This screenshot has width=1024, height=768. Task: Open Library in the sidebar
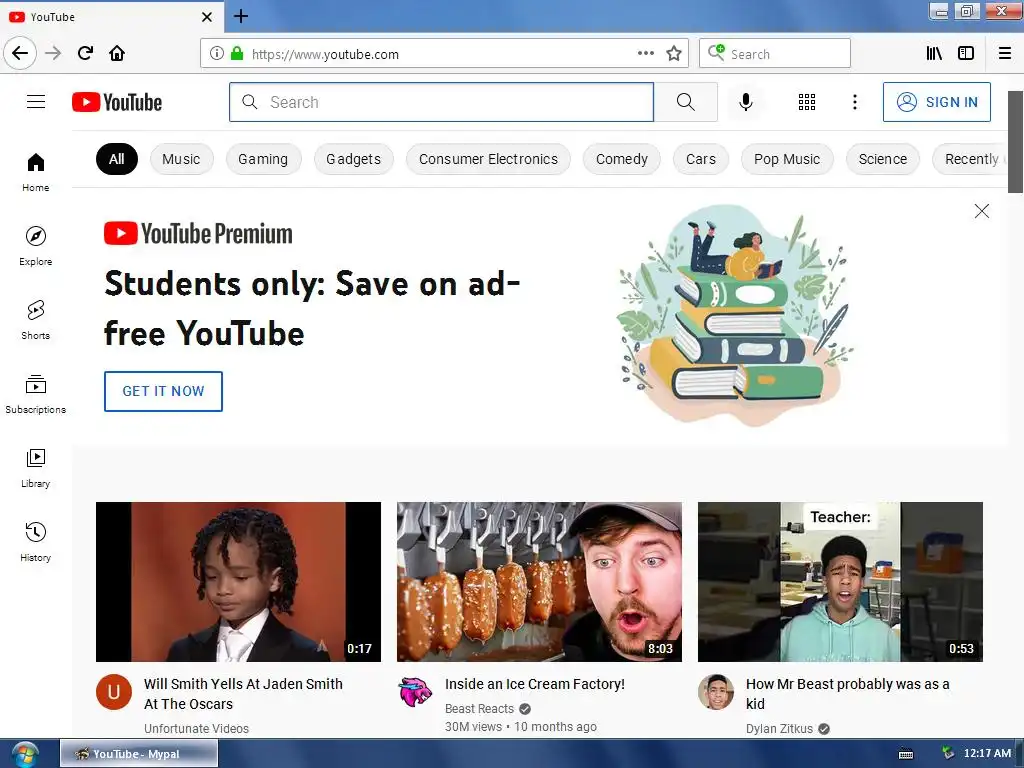click(36, 468)
